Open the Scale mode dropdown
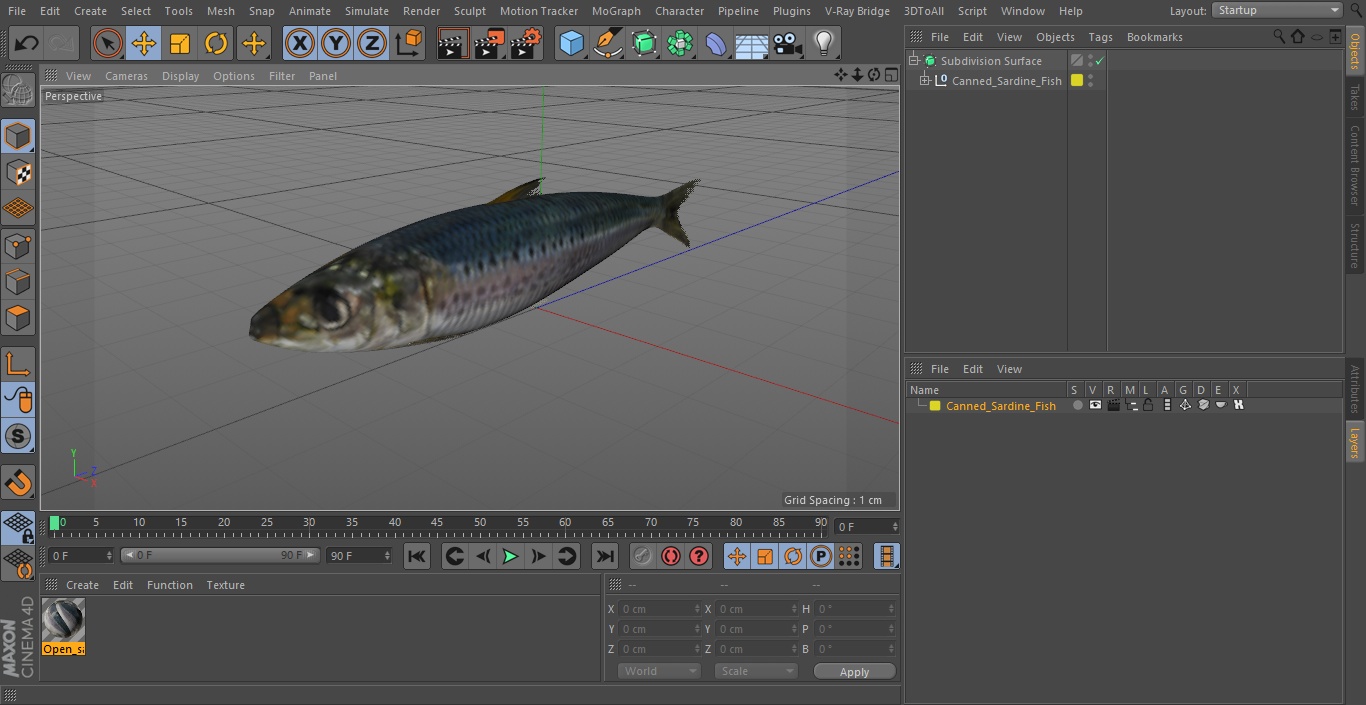Screen dimensions: 1366x705 [756, 671]
